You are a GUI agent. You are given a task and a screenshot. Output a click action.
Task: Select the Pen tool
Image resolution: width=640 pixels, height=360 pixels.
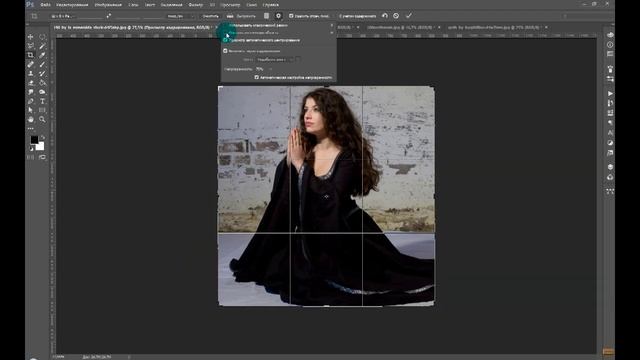31,101
